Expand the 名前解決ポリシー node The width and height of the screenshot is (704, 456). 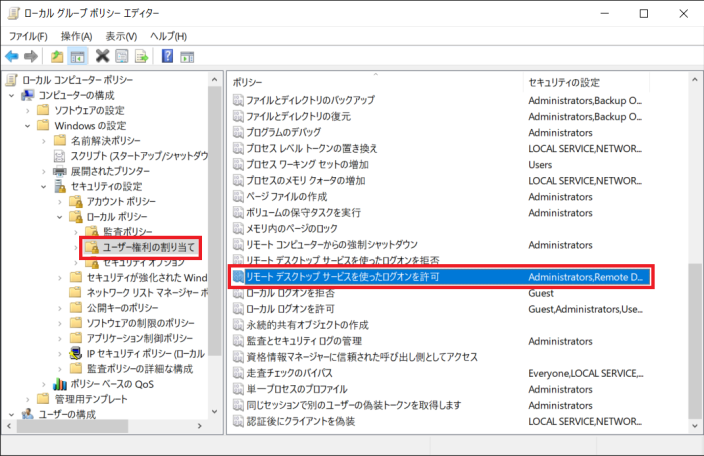(44, 141)
